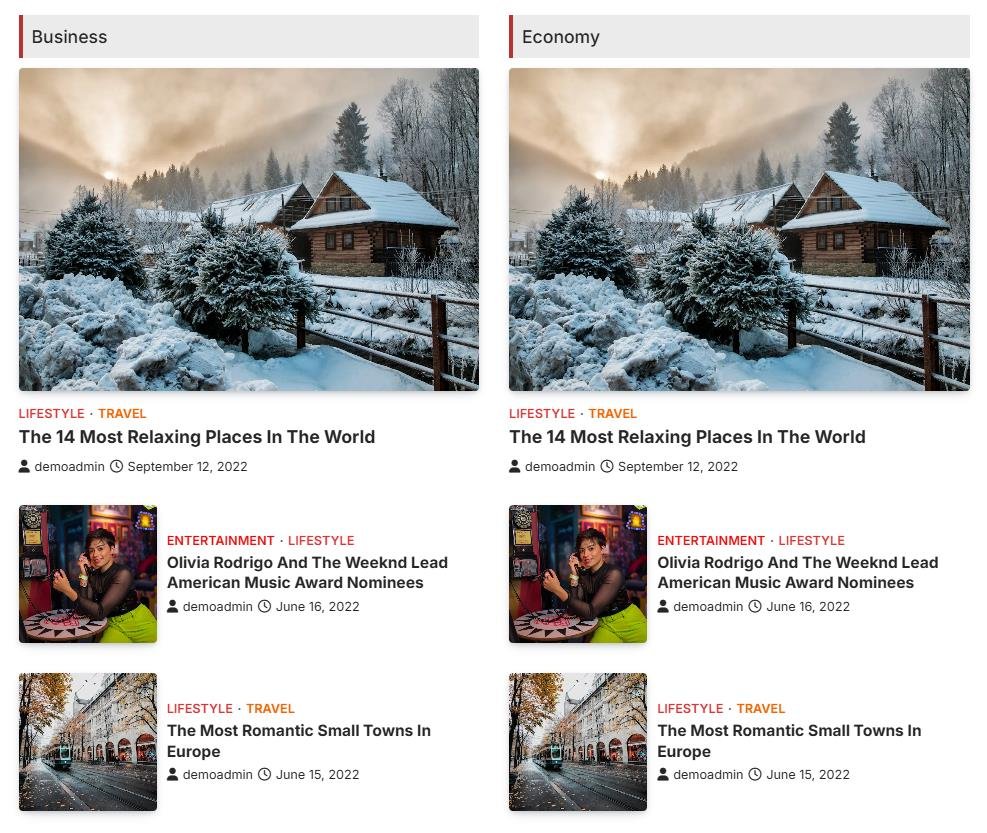Open the Business section heading
The height and width of the screenshot is (833, 987).
pos(69,37)
